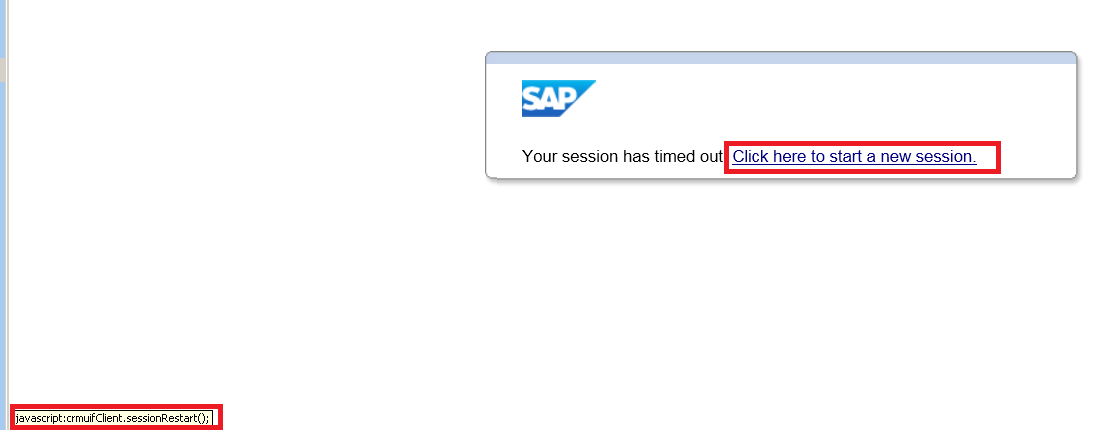Viewport: 1112px width, 430px height.
Task: Click the blue vertical strip at left edge
Action: [4, 248]
